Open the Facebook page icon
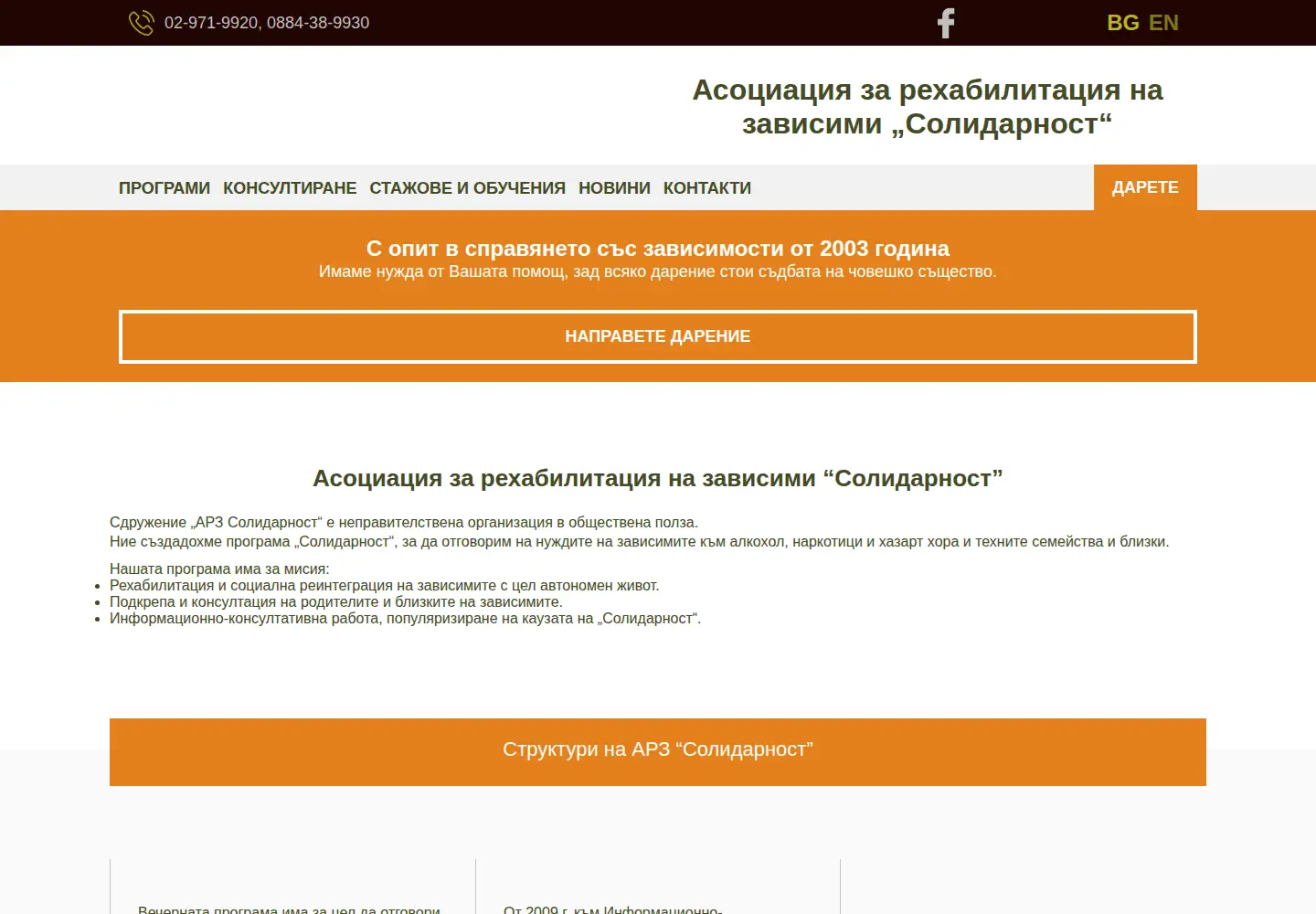The image size is (1316, 914). pyautogui.click(x=946, y=23)
